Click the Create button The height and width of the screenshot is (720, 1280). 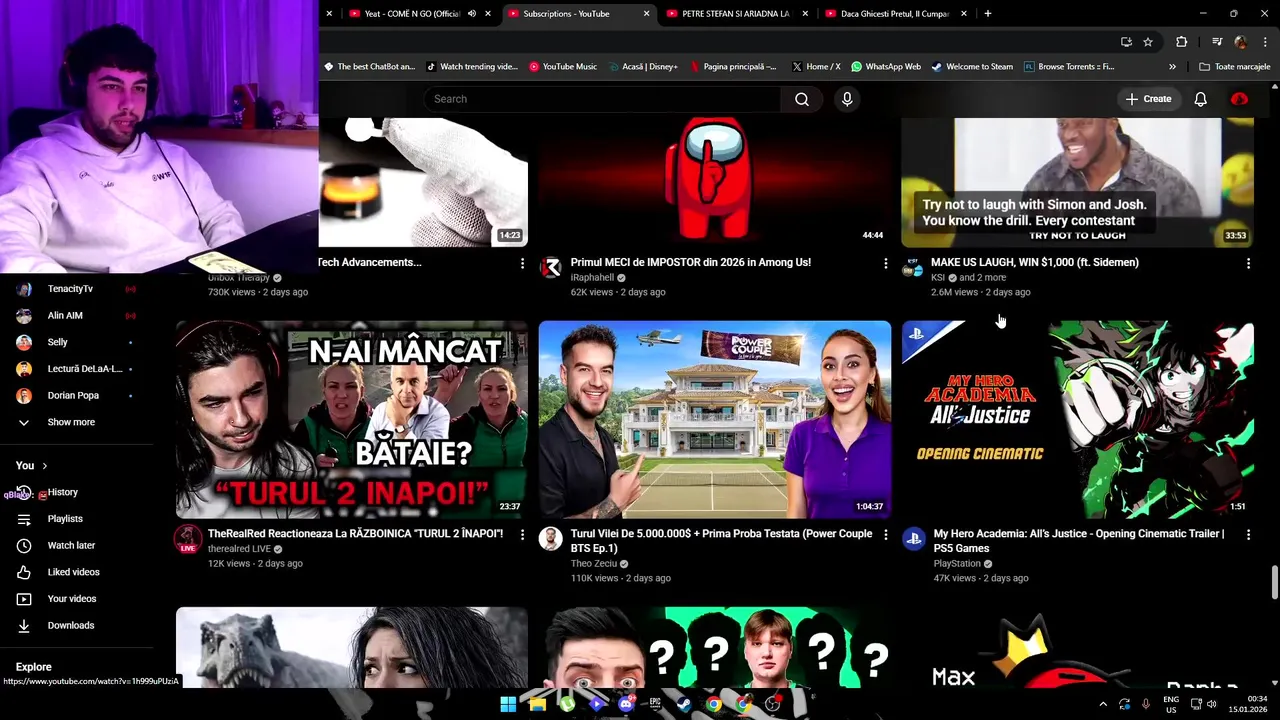click(1148, 99)
